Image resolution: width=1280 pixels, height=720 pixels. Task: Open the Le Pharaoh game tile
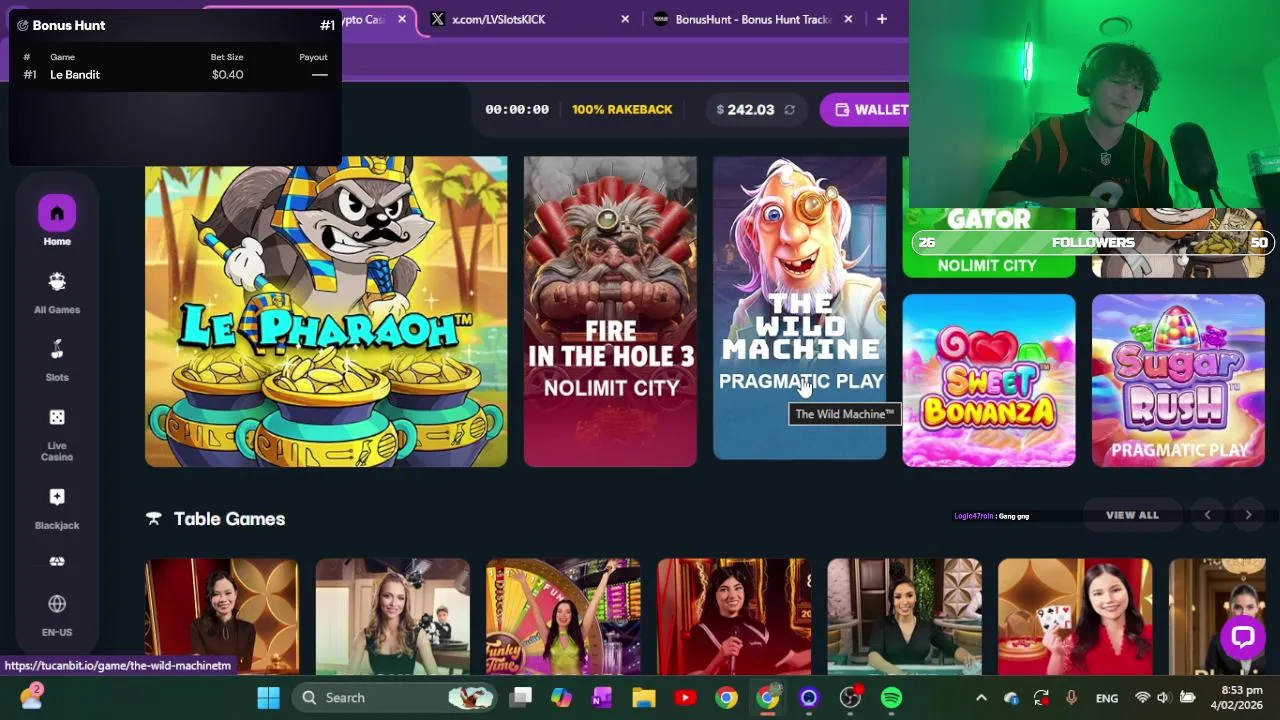click(326, 311)
